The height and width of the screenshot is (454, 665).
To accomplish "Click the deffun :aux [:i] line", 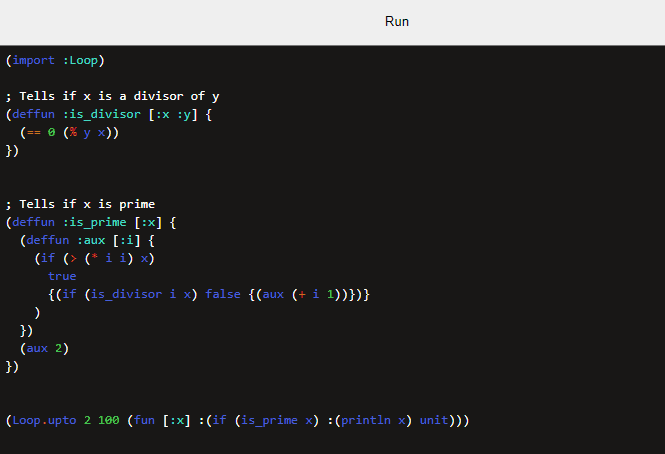I will 97,240.
